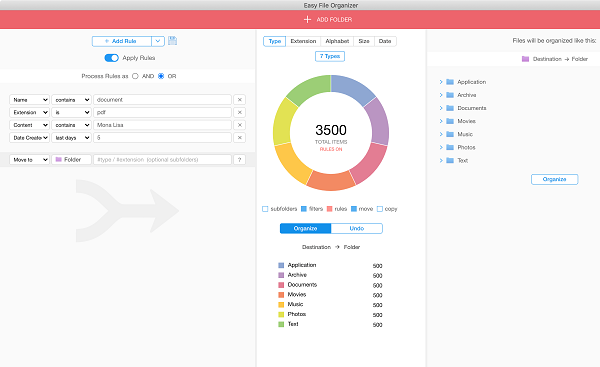Toggle the rules checkbox
Viewport: 600px width, 367px height.
329,209
